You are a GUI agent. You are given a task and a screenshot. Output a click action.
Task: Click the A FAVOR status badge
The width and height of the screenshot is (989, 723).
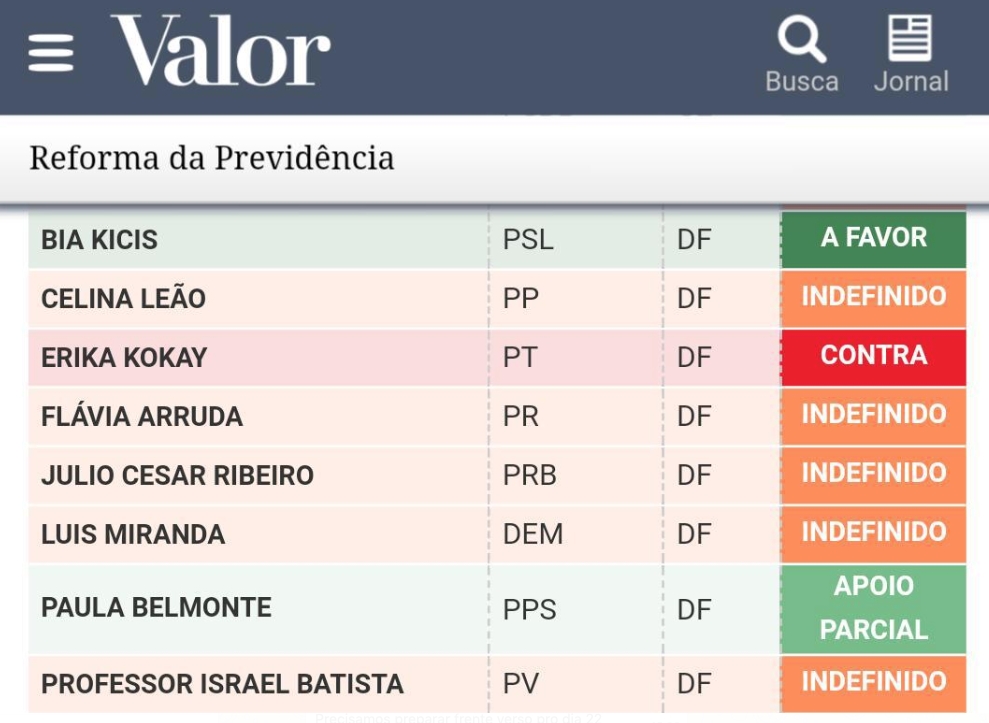(873, 238)
